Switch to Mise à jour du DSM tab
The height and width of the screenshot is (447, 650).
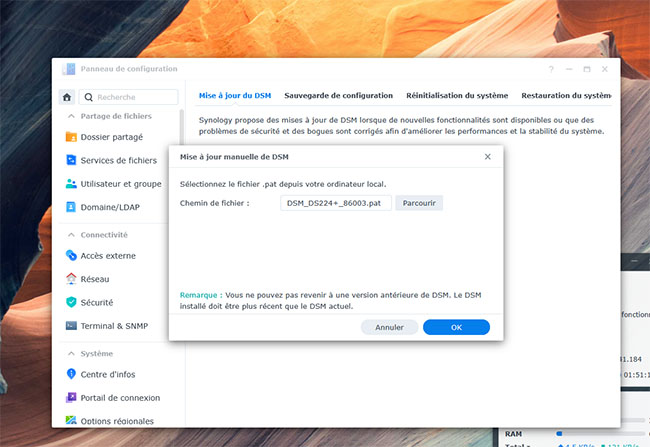(x=235, y=95)
